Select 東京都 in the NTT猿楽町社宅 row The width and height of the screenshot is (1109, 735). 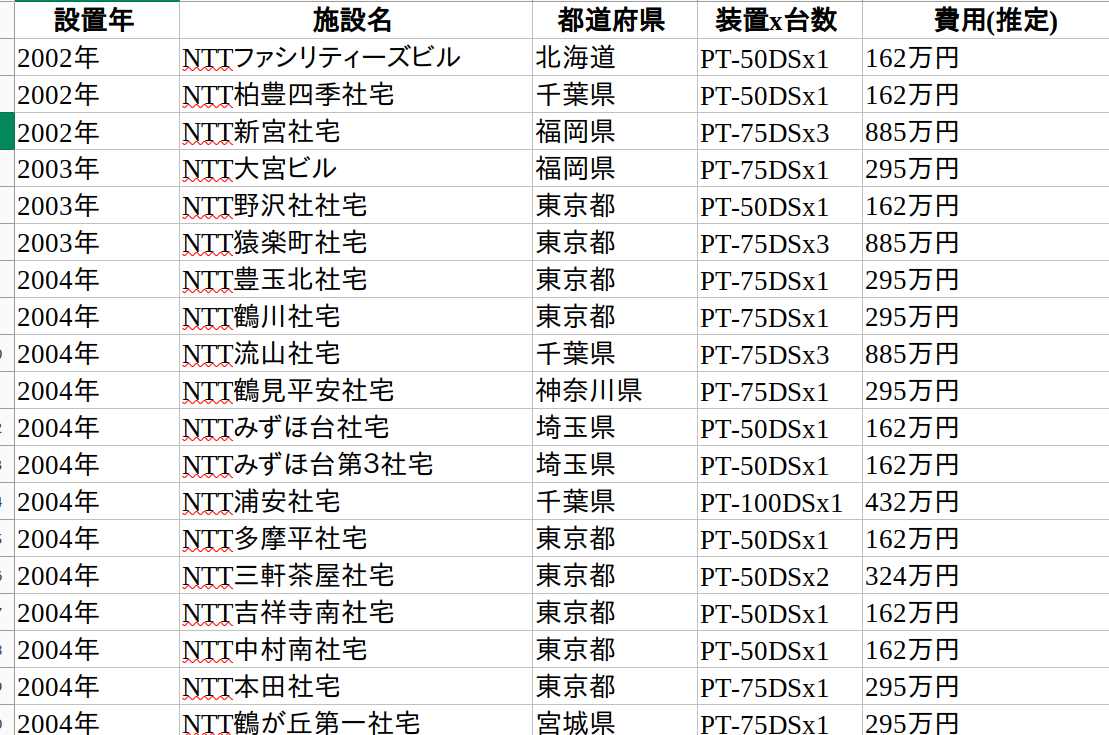(x=615, y=243)
